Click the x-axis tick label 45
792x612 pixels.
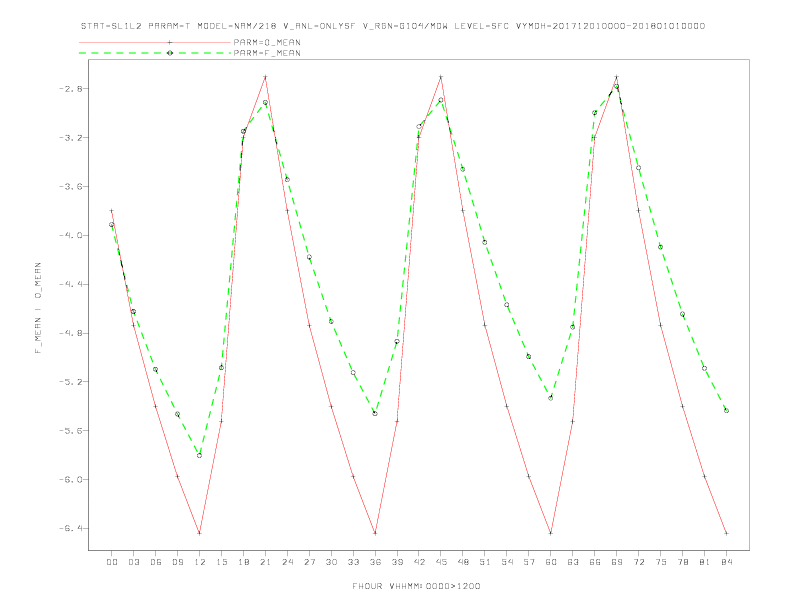coord(441,562)
